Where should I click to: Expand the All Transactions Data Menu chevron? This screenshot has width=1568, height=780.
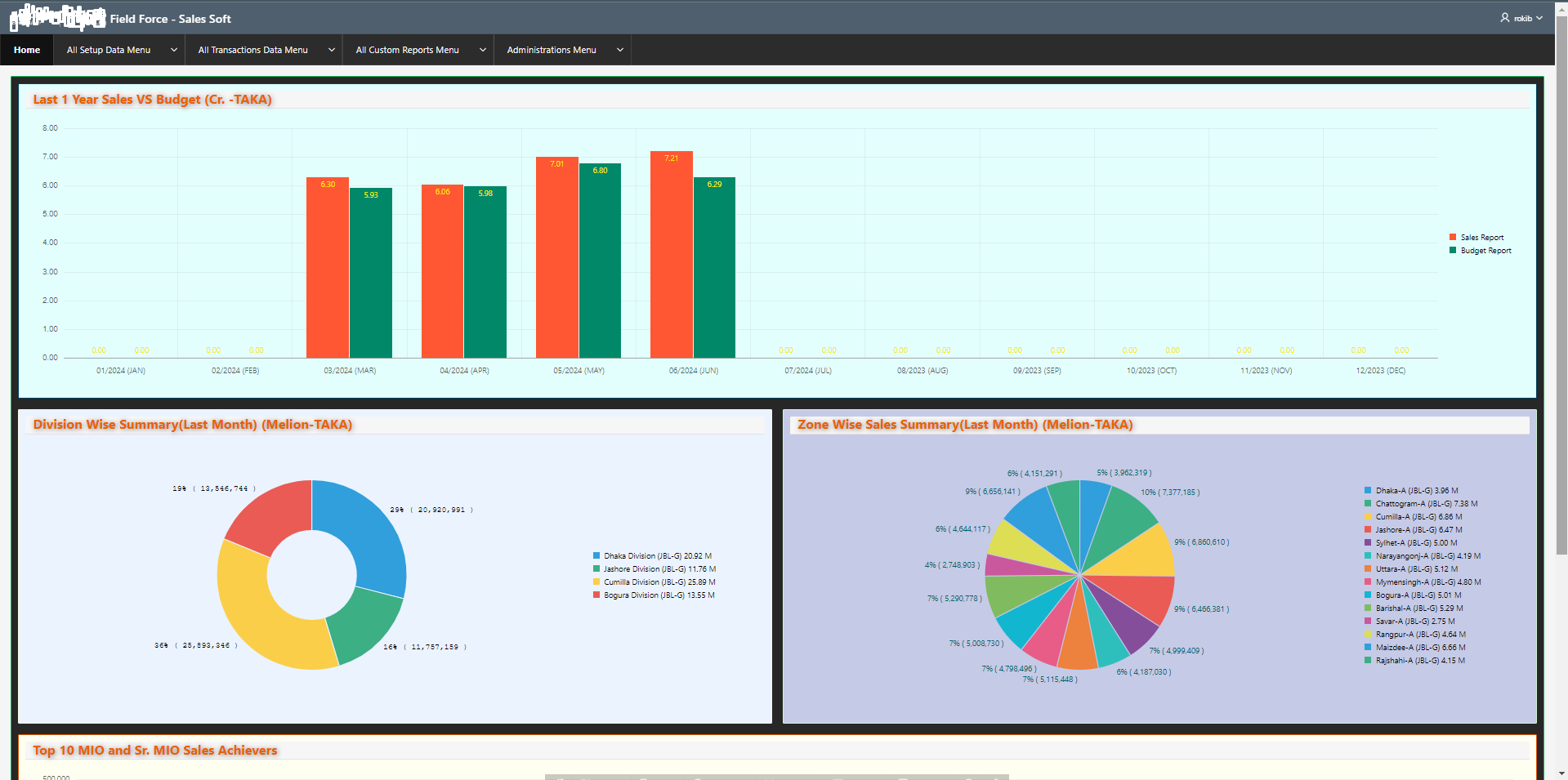[332, 50]
